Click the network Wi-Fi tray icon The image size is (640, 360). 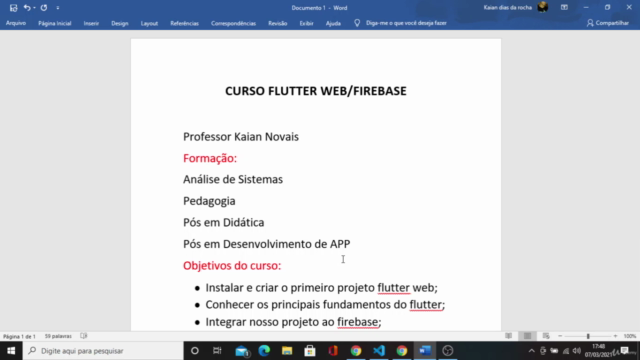[566, 351]
